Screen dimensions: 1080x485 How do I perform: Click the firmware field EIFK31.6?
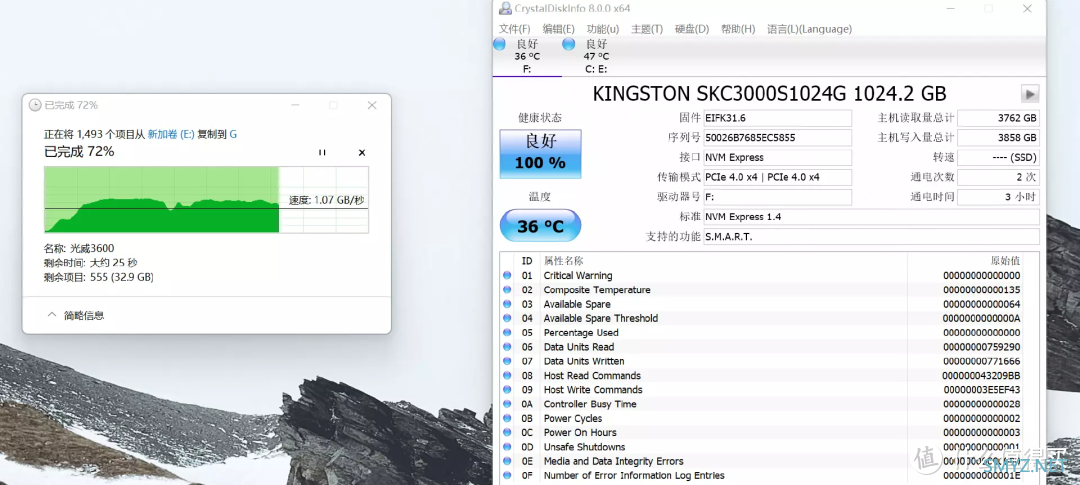click(777, 118)
